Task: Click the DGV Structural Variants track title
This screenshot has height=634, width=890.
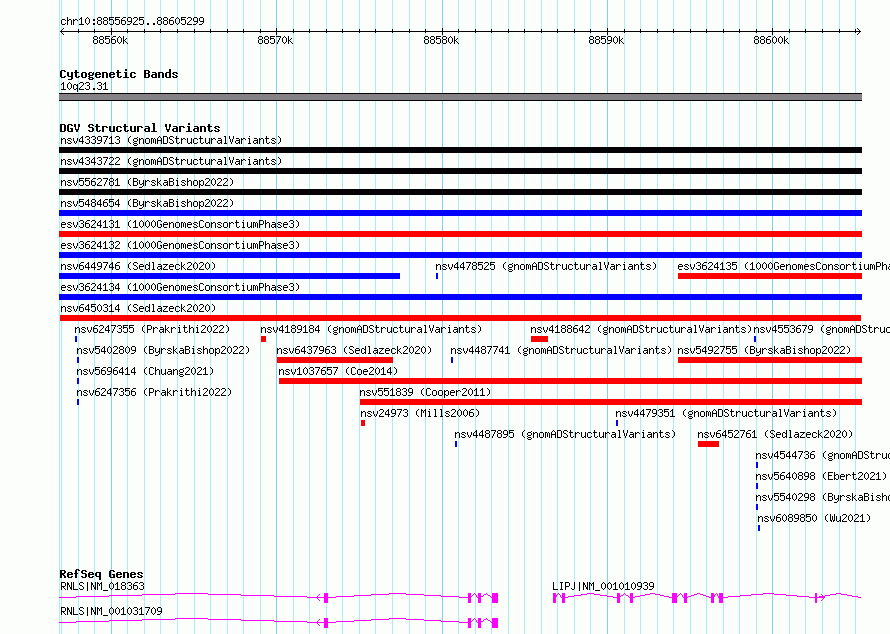Action: (140, 128)
